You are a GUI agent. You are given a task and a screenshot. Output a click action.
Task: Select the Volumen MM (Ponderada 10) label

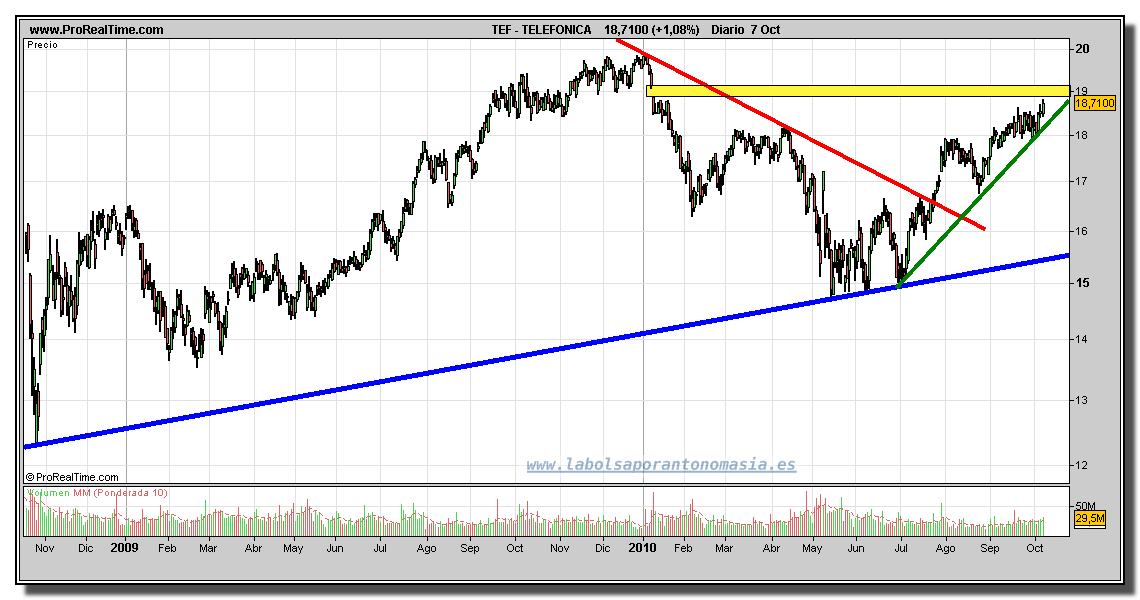97,493
